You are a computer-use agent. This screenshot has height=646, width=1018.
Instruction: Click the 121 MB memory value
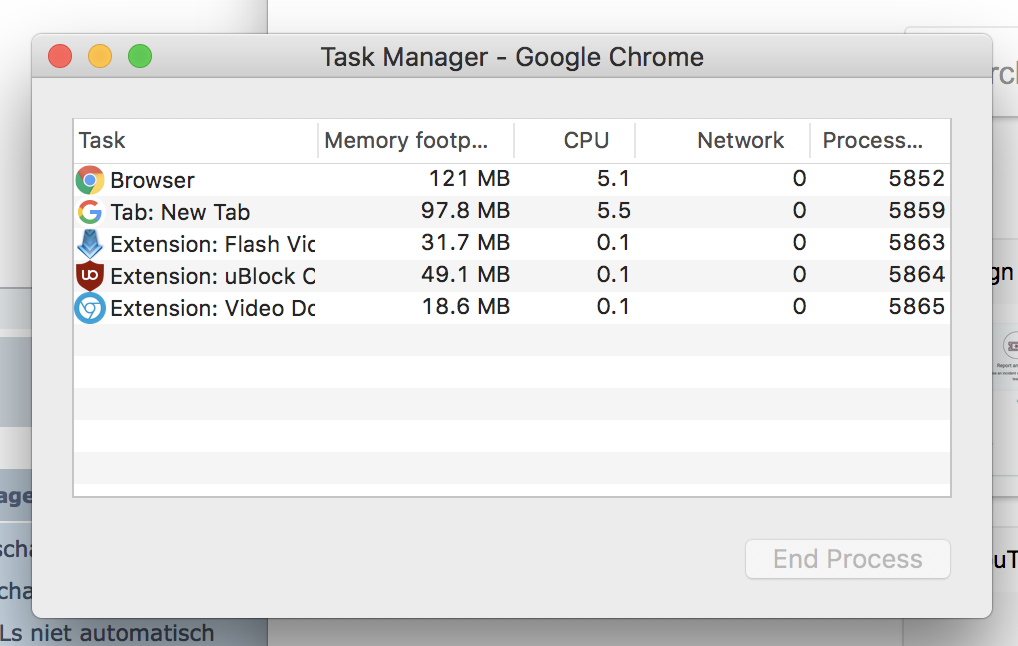(x=469, y=179)
